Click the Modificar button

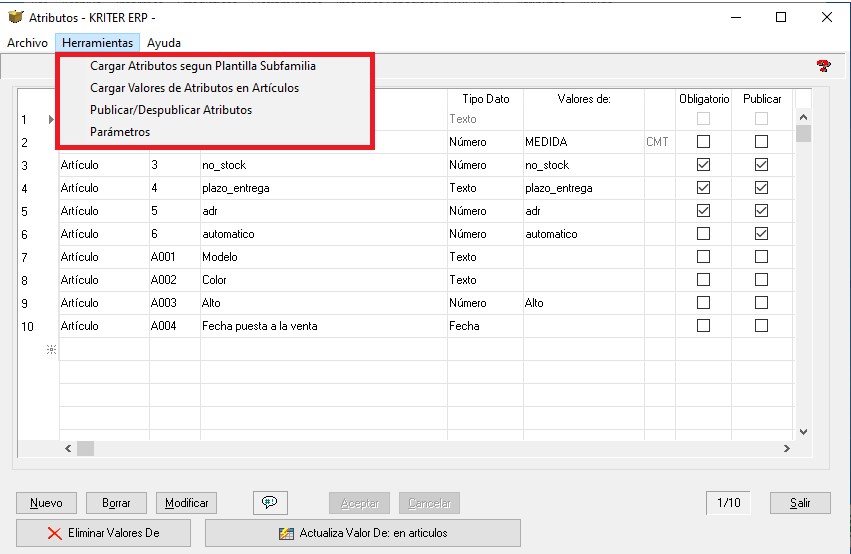pyautogui.click(x=186, y=503)
